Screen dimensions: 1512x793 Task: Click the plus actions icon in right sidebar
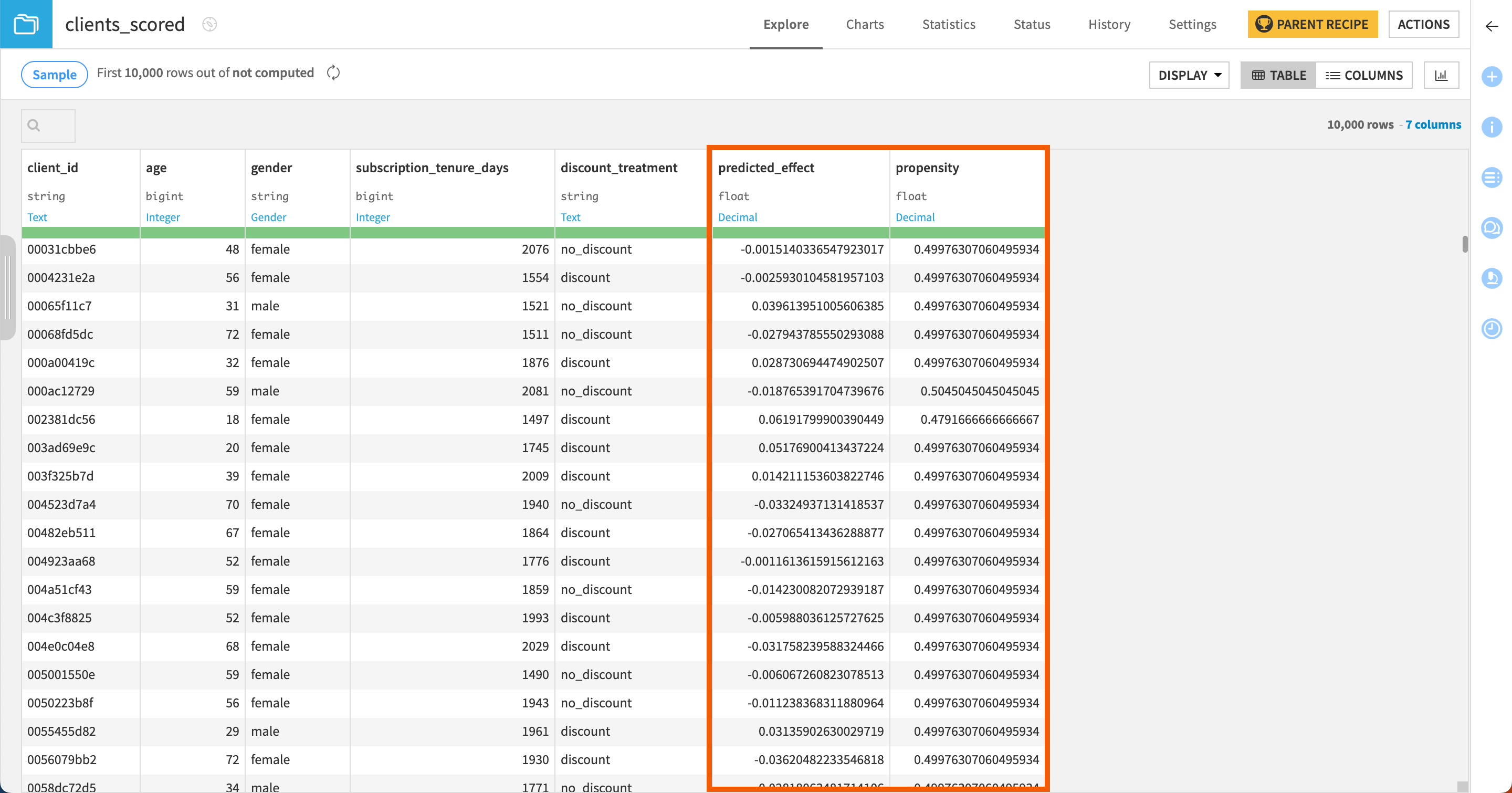coord(1491,77)
